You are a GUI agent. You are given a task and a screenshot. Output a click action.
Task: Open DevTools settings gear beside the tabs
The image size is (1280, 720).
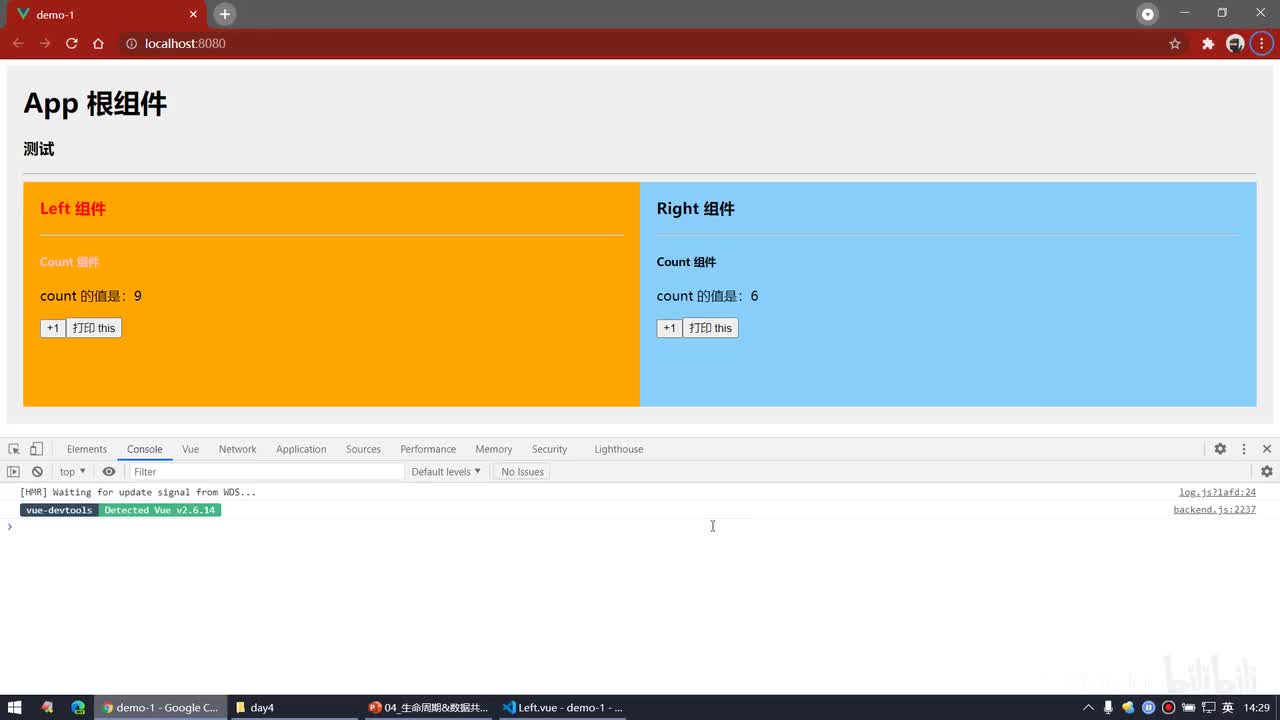point(1220,449)
